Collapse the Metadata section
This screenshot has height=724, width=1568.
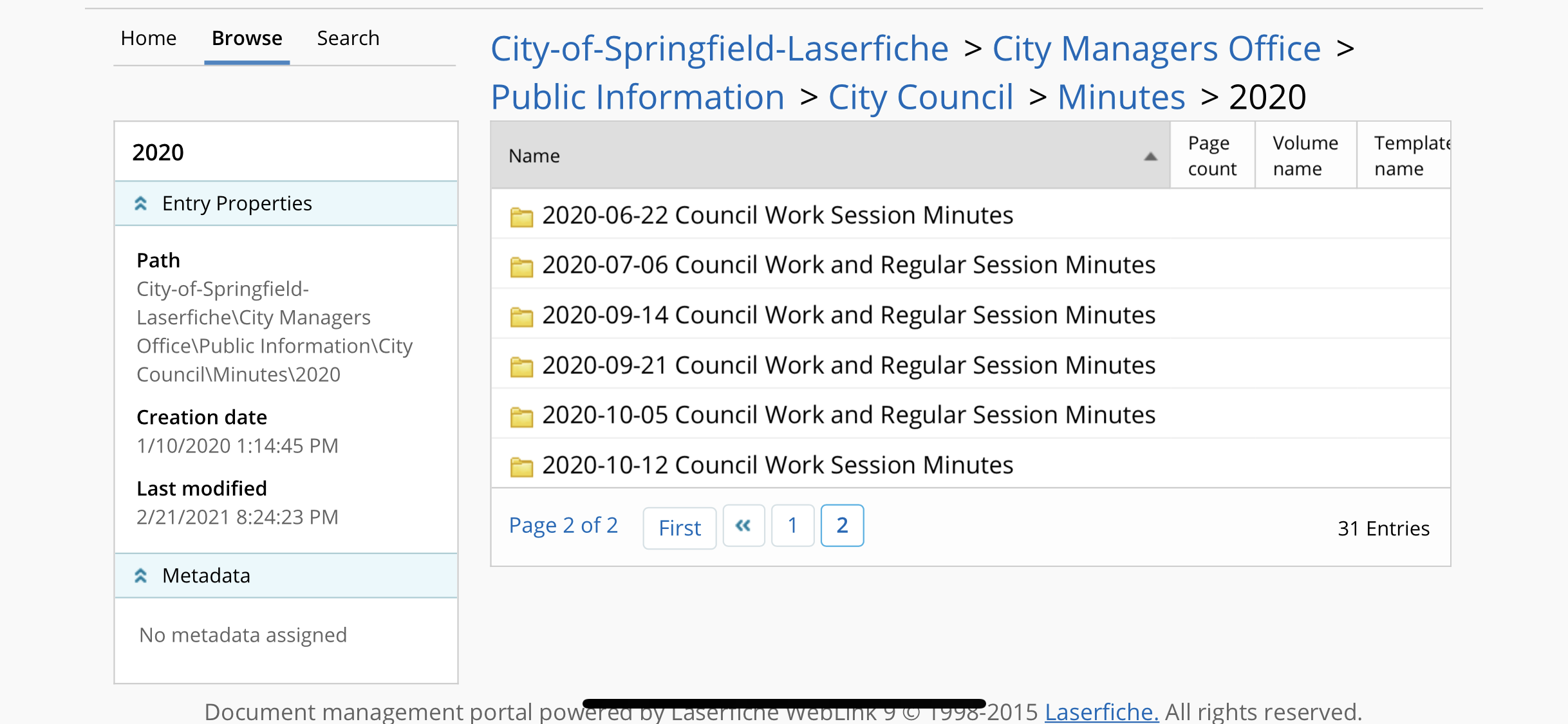tap(141, 575)
